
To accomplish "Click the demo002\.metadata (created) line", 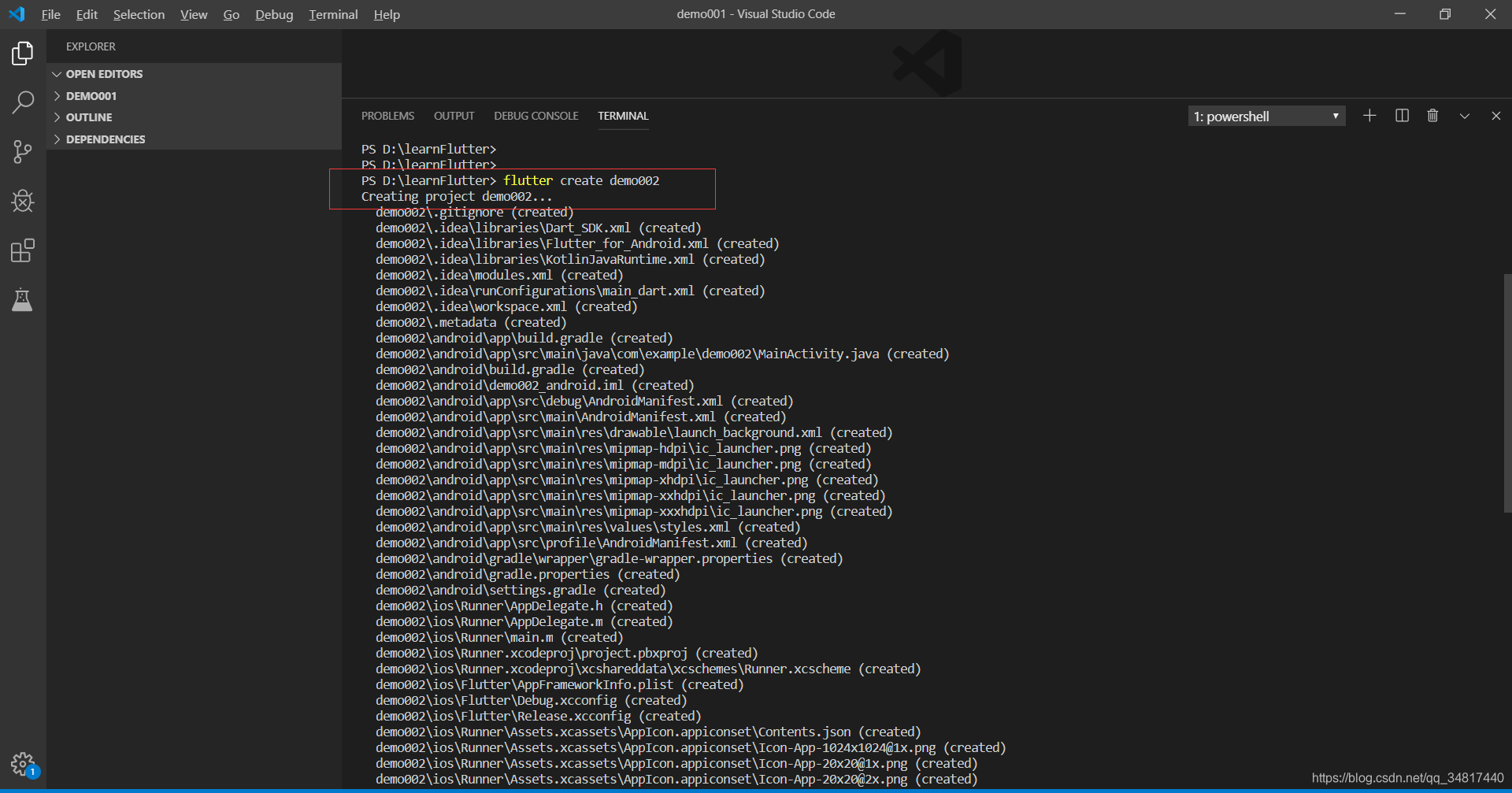I will pyautogui.click(x=471, y=322).
